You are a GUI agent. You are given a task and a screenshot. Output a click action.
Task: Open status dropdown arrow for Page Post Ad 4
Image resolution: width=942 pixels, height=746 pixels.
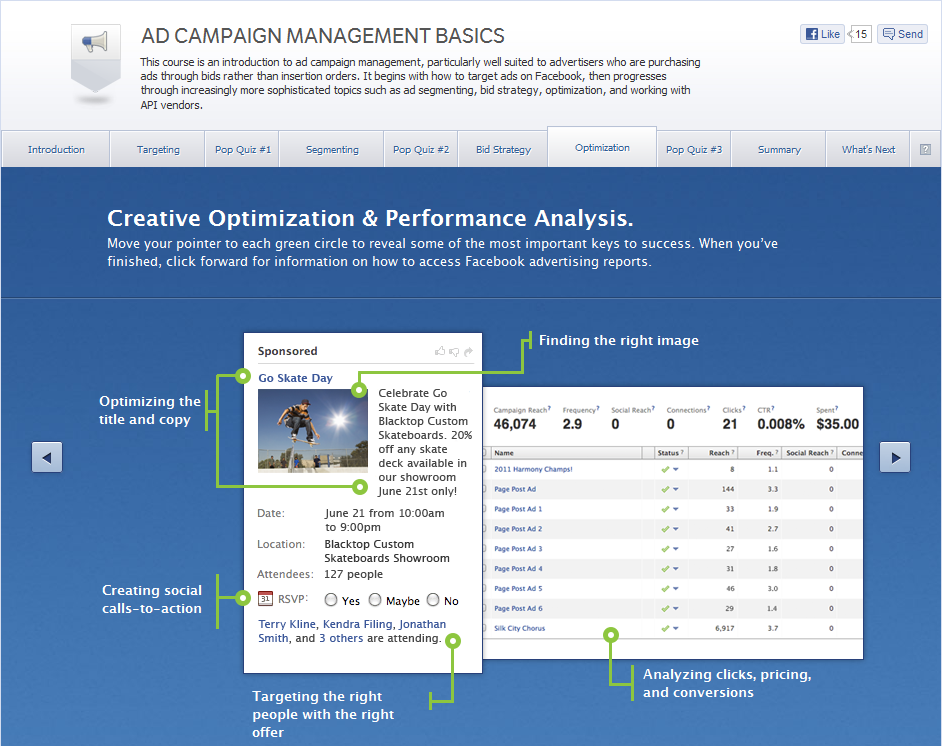pyautogui.click(x=676, y=569)
